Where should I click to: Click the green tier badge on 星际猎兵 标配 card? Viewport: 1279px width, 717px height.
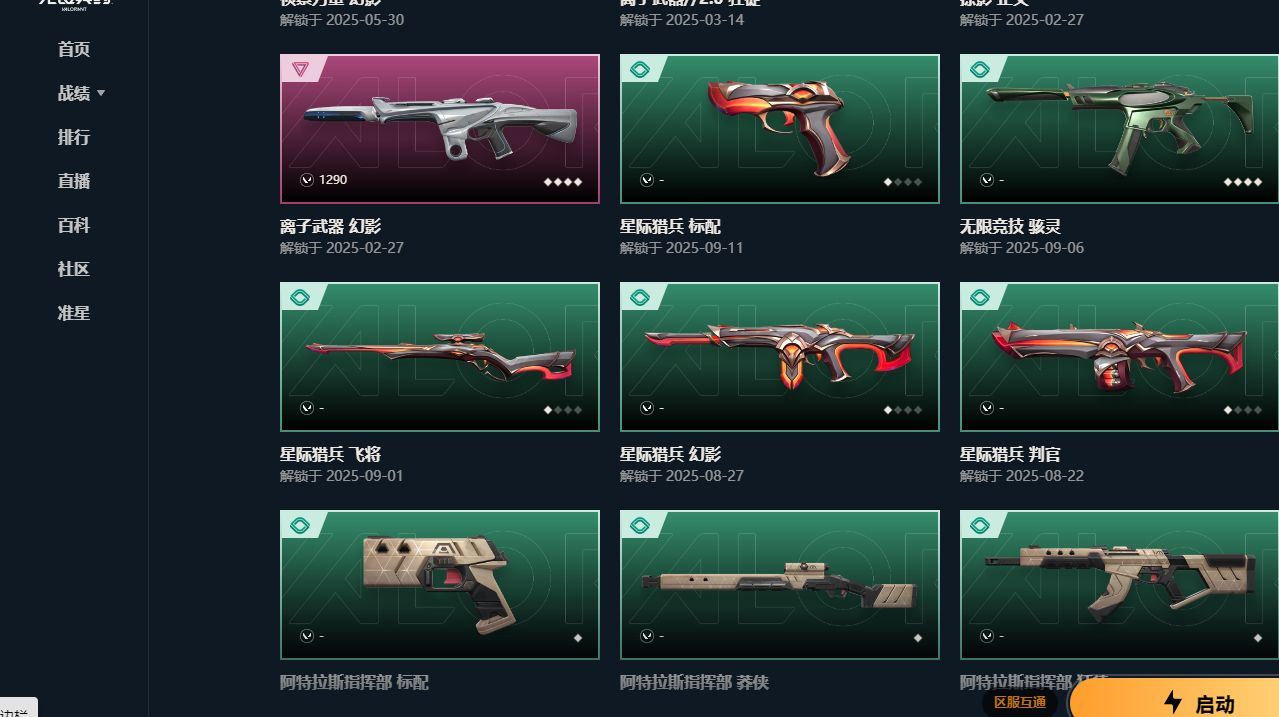(640, 69)
